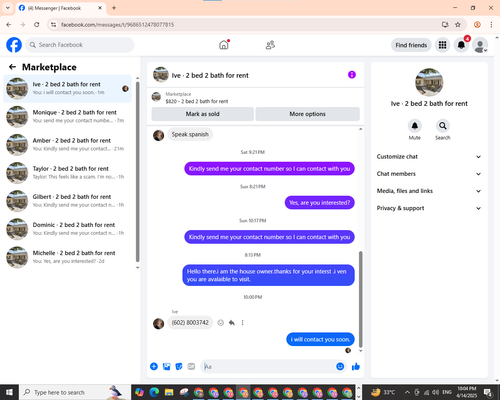Search in conversation magnifier icon

442,126
